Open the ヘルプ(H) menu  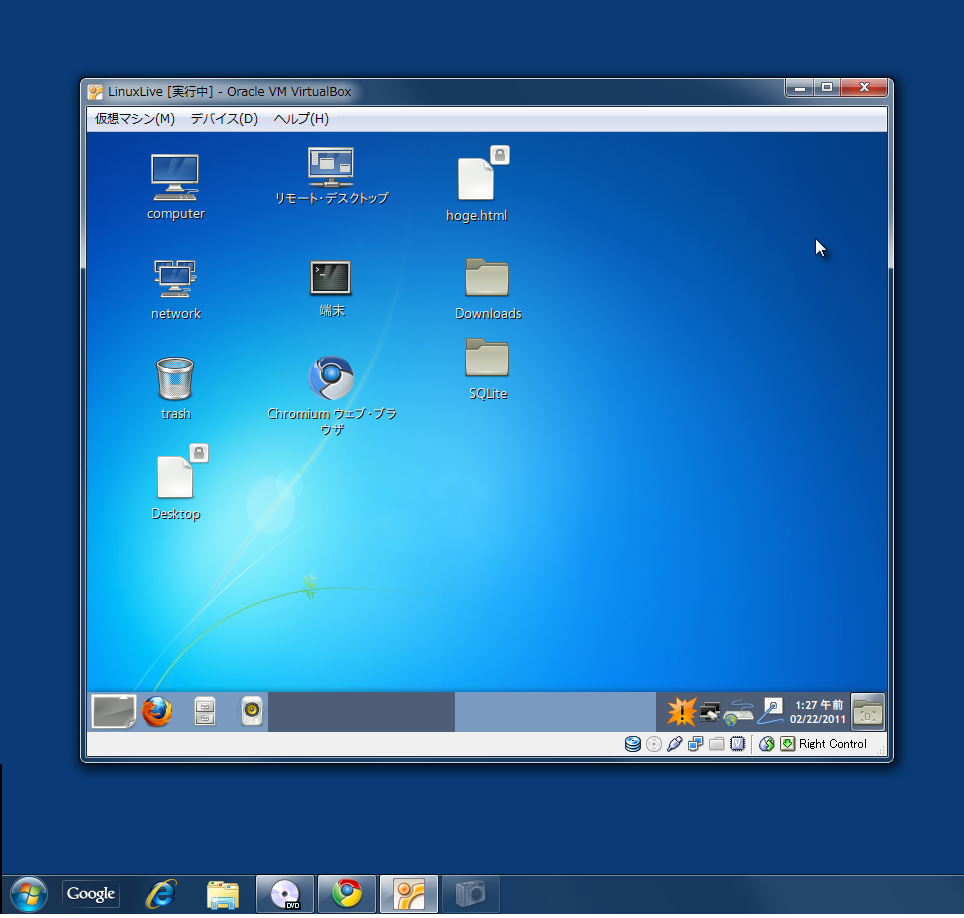301,119
